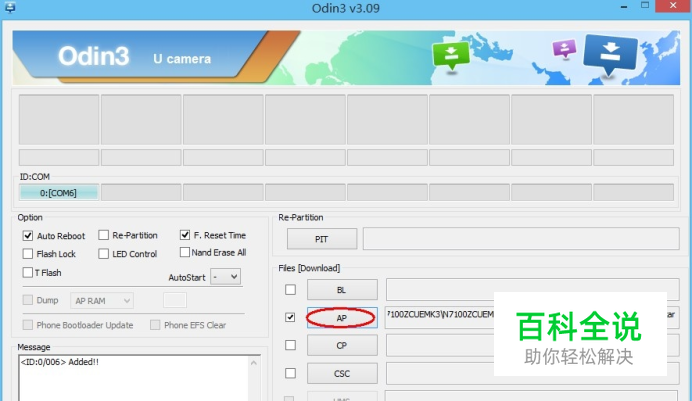Select the 0:[COM6] port slot
This screenshot has height=401, width=692.
point(58,193)
